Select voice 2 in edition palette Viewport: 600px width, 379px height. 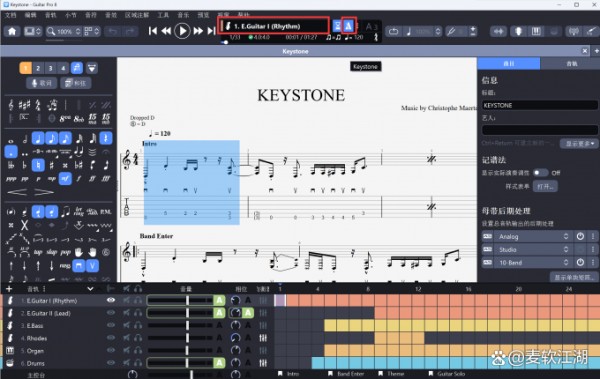(38, 68)
